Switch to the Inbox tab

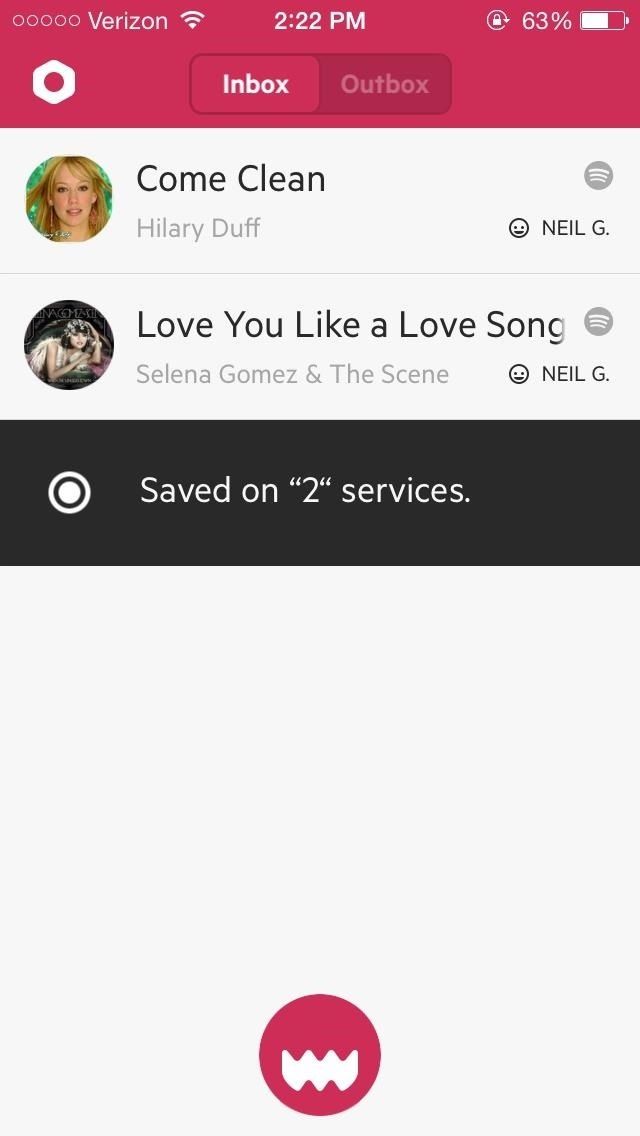tap(255, 84)
